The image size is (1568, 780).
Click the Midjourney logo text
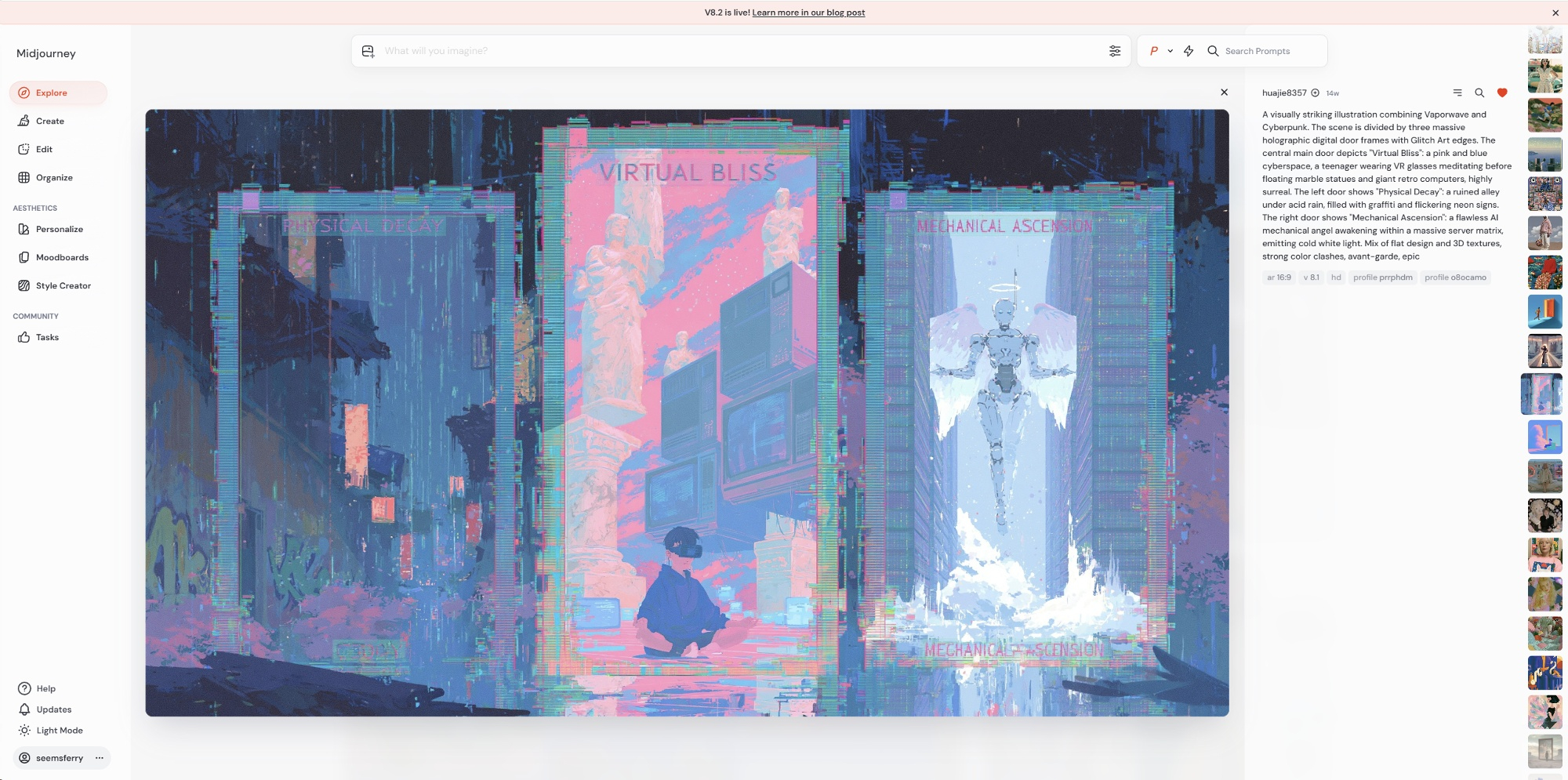pos(46,53)
